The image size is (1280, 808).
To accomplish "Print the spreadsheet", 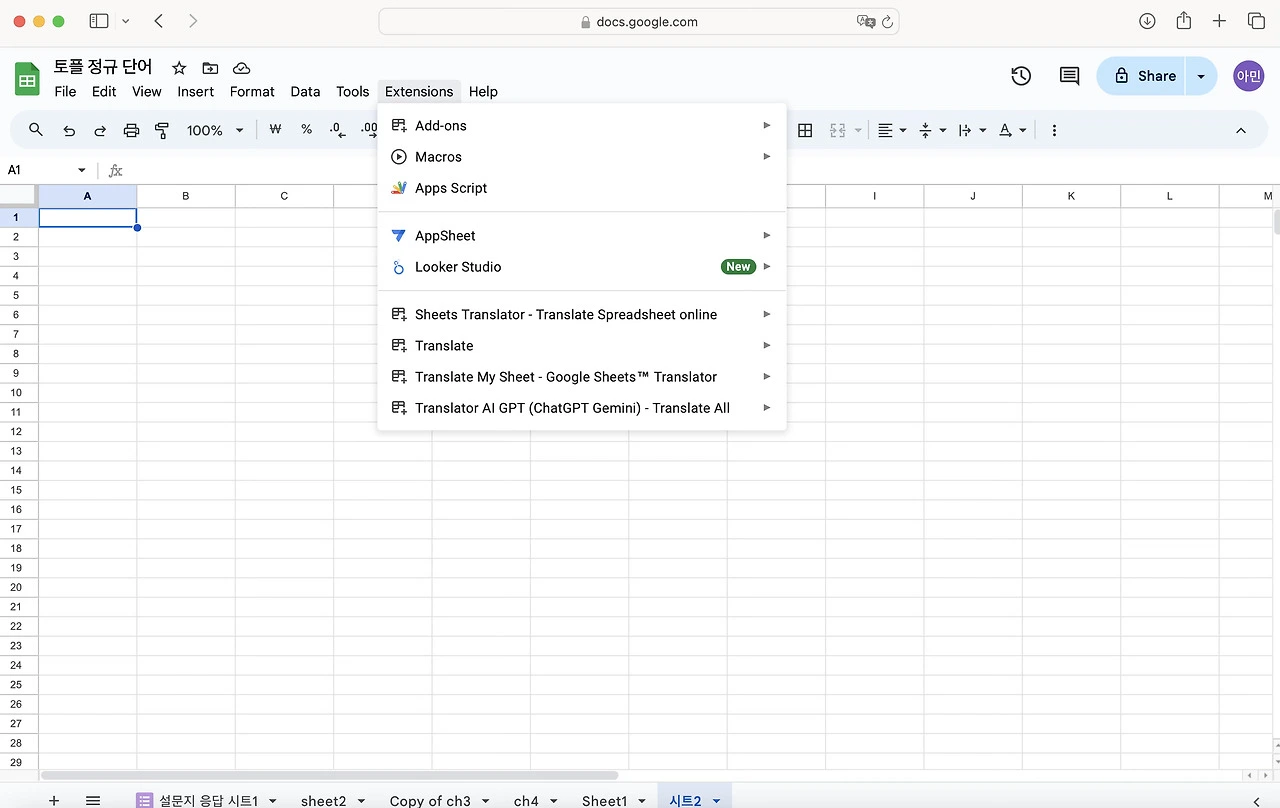I will click(x=131, y=130).
